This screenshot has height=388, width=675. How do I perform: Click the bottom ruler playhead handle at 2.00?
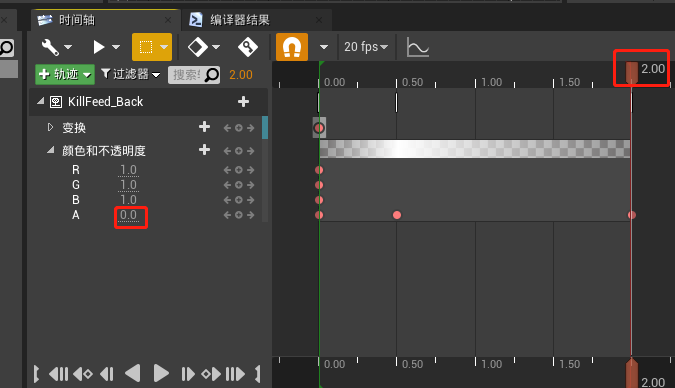tap(632, 373)
